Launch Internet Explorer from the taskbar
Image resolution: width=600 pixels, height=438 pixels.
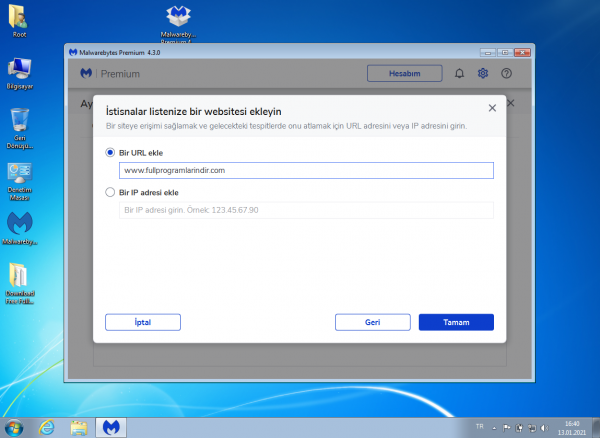46,427
